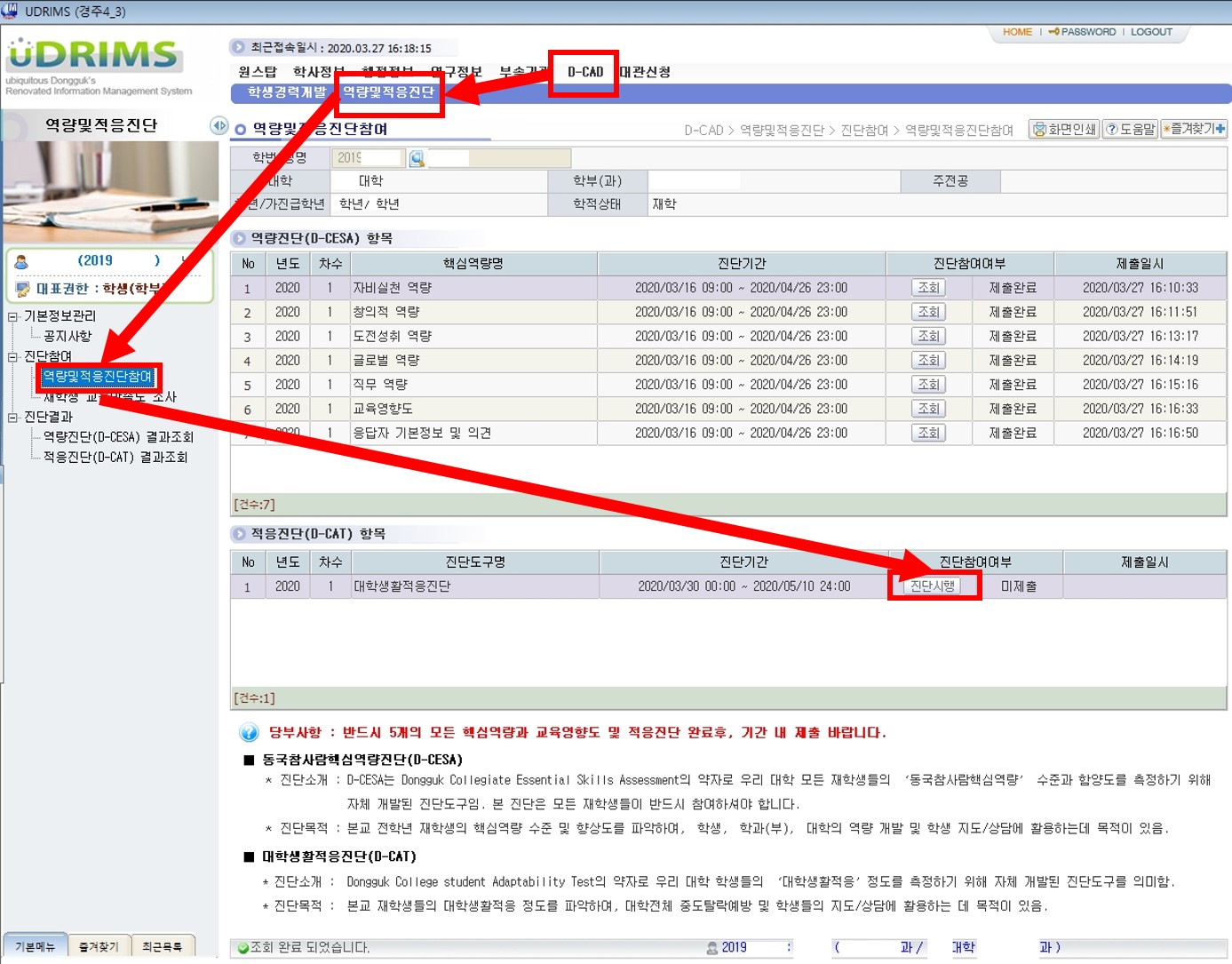The width and height of the screenshot is (1232, 964).
Task: Collapse the 진단결과 tree node
Action: click(x=13, y=418)
